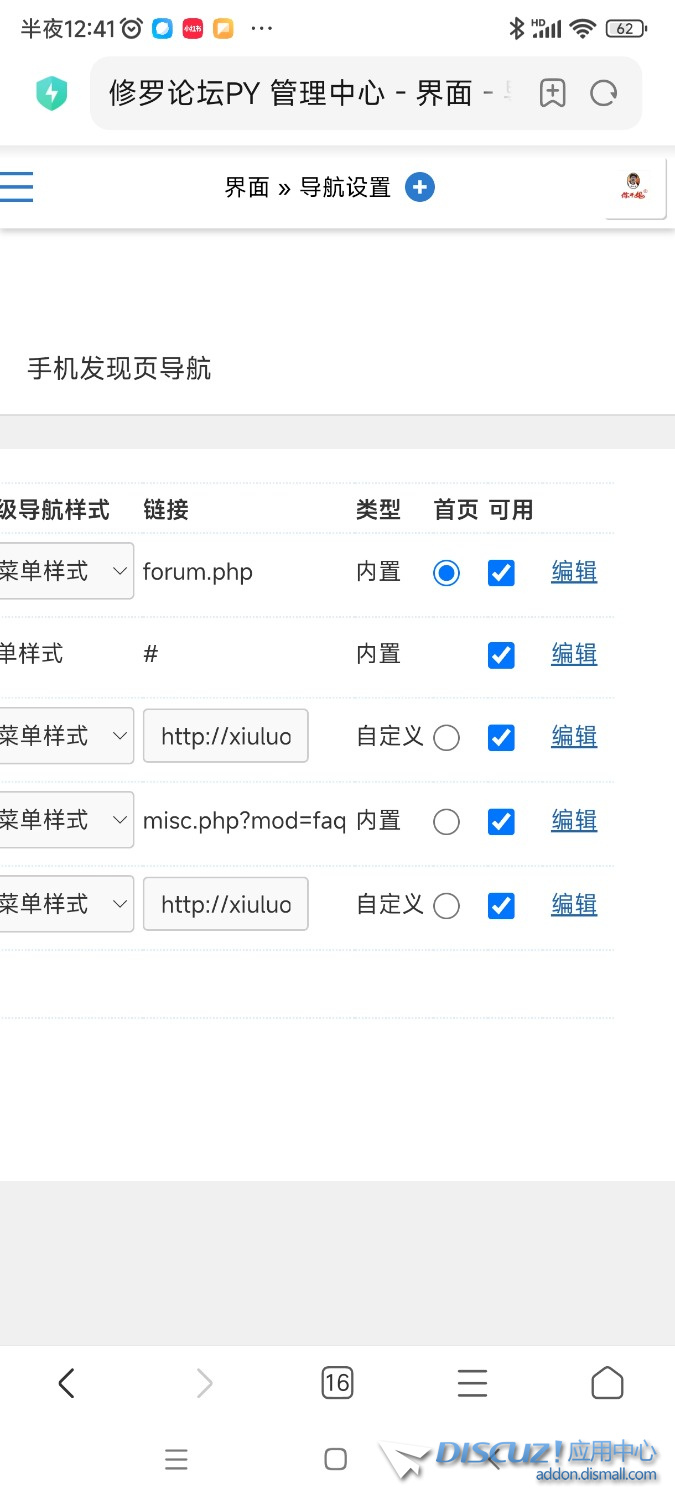Add page to bookmarks icon
The width and height of the screenshot is (675, 1500).
(552, 93)
